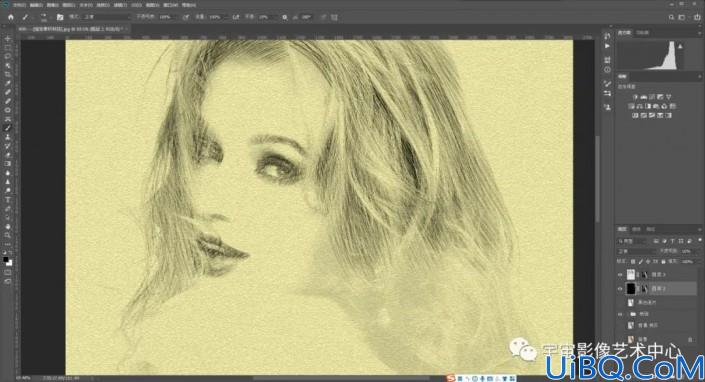The image size is (705, 382).
Task: Select the Background layer thumbnail
Action: (x=631, y=339)
